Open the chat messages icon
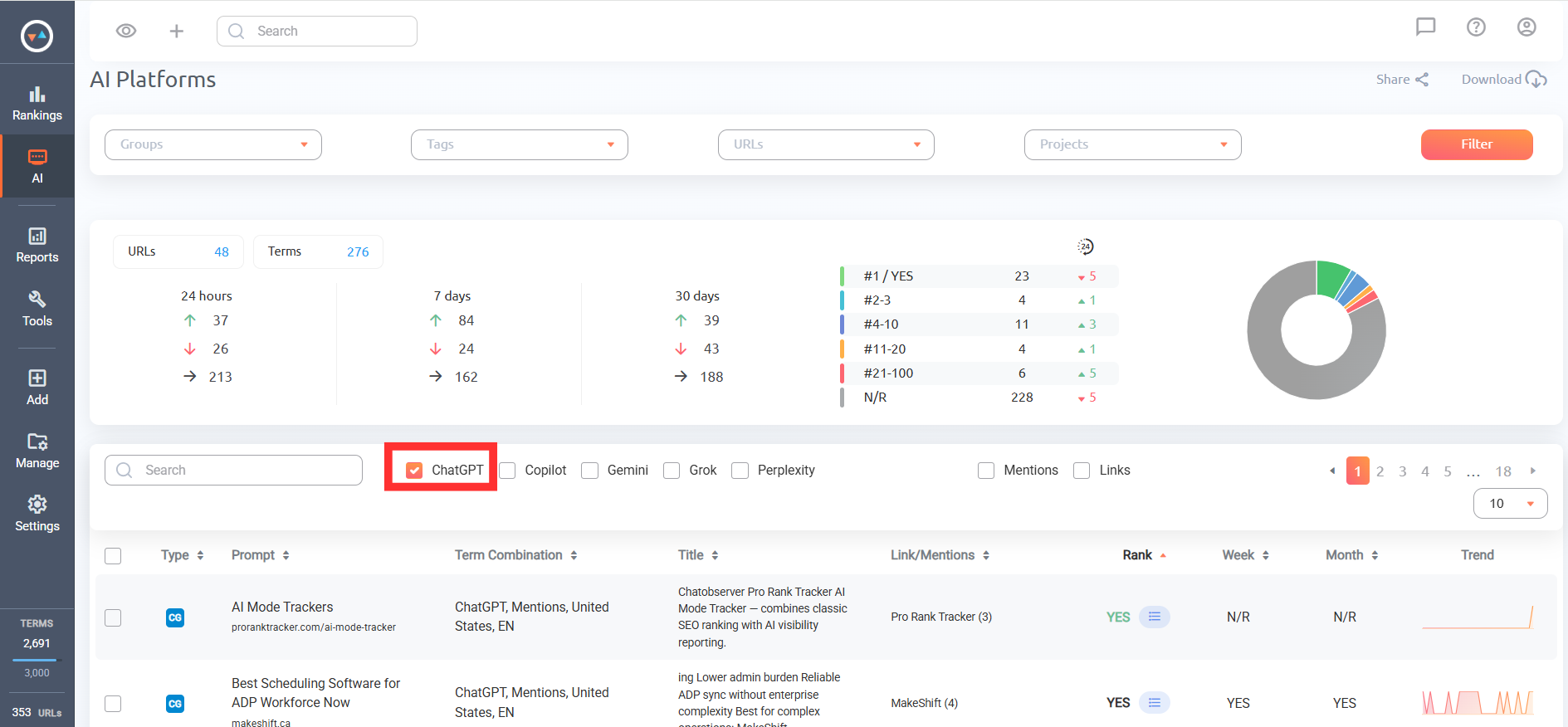 click(1425, 27)
